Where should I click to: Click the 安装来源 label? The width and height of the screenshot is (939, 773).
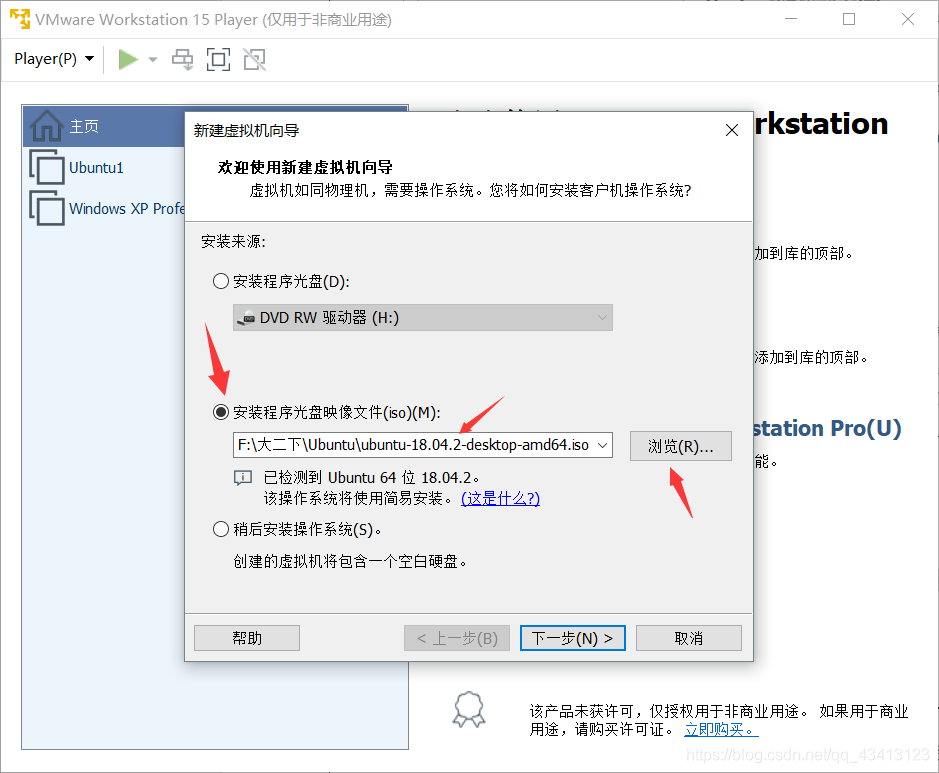point(233,241)
